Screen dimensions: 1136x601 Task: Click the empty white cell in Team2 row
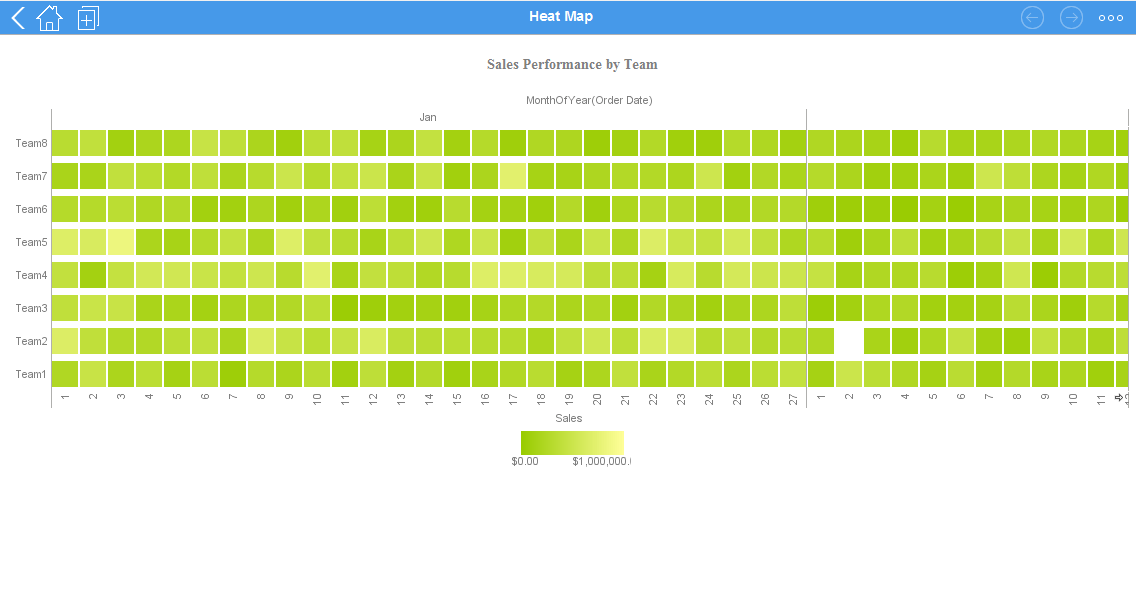[x=849, y=341]
